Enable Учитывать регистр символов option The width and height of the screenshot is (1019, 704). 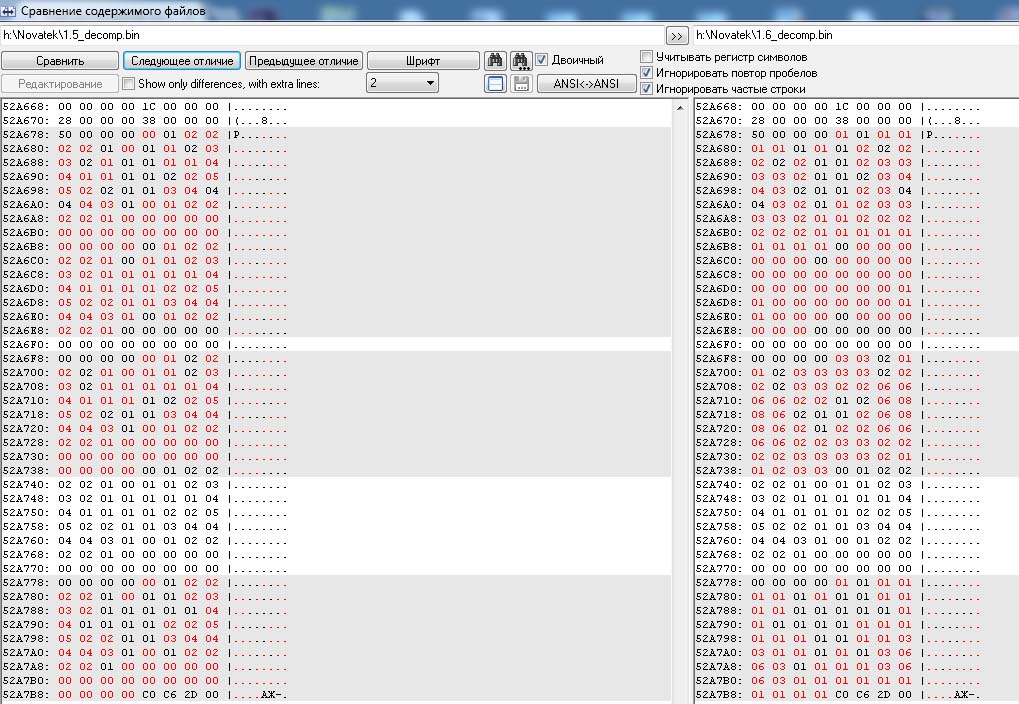(647, 57)
